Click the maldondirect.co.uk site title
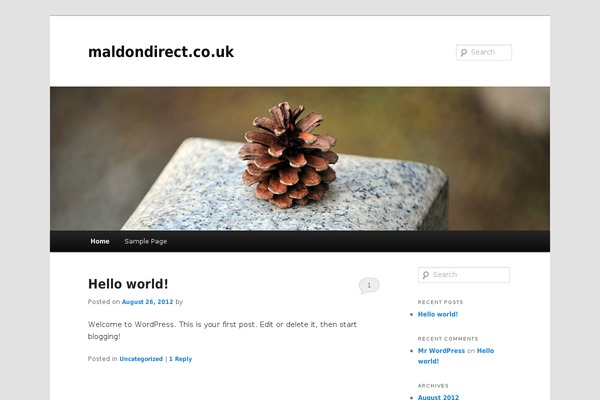 point(161,52)
